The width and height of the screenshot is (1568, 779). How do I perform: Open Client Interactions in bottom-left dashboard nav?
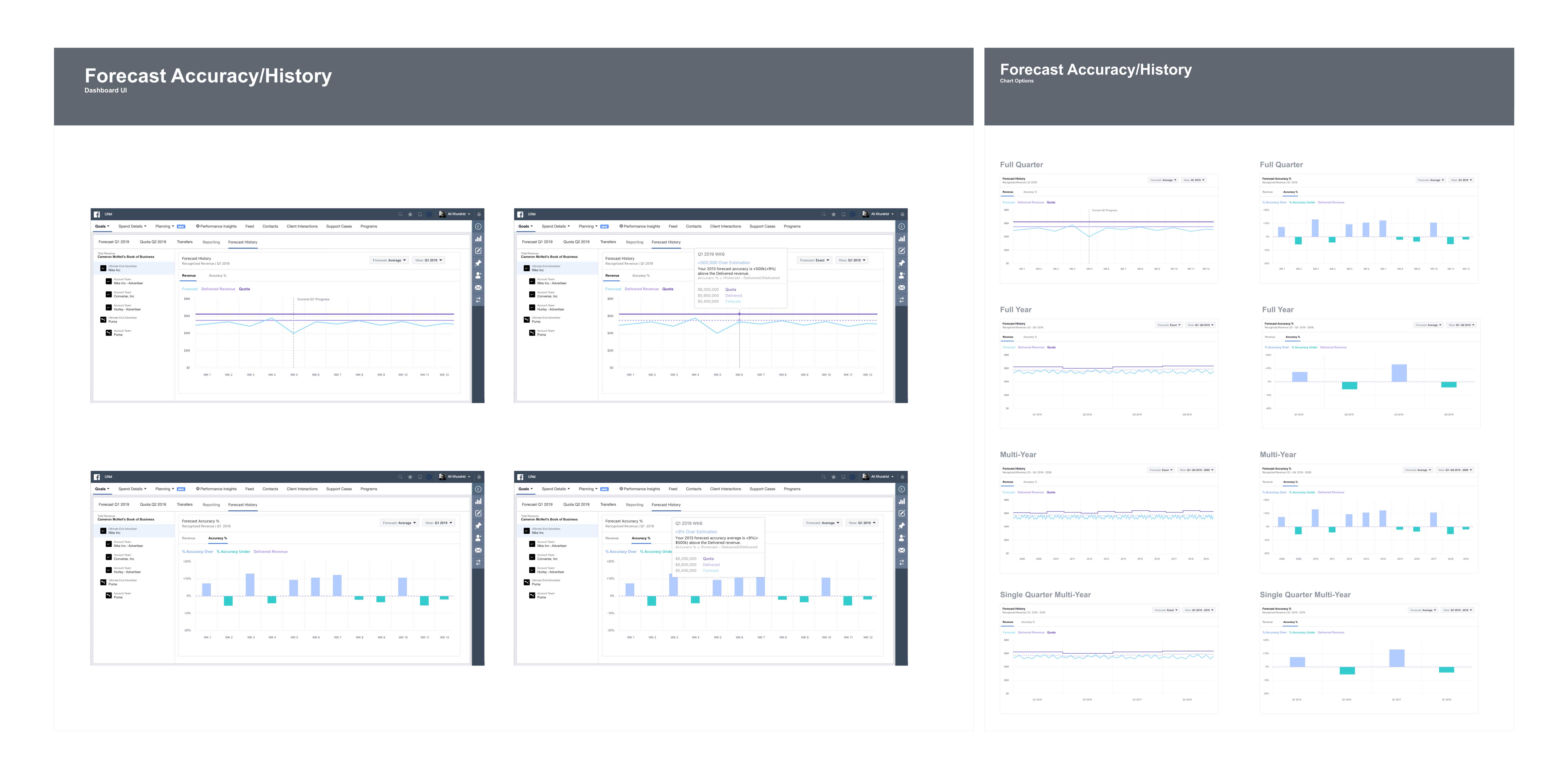(302, 489)
